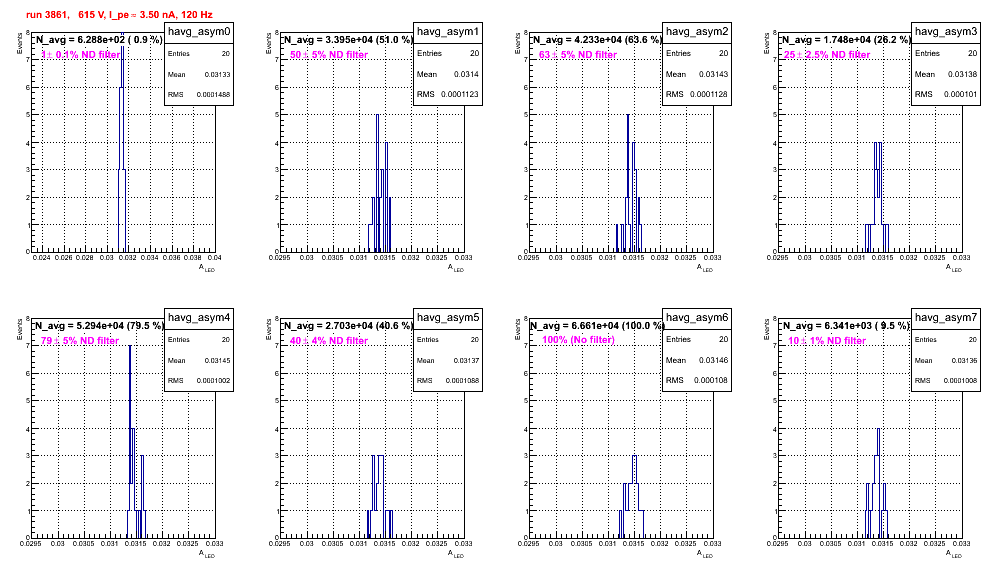
Task: Click the RMS value 0.0001088
Action: tap(462, 381)
